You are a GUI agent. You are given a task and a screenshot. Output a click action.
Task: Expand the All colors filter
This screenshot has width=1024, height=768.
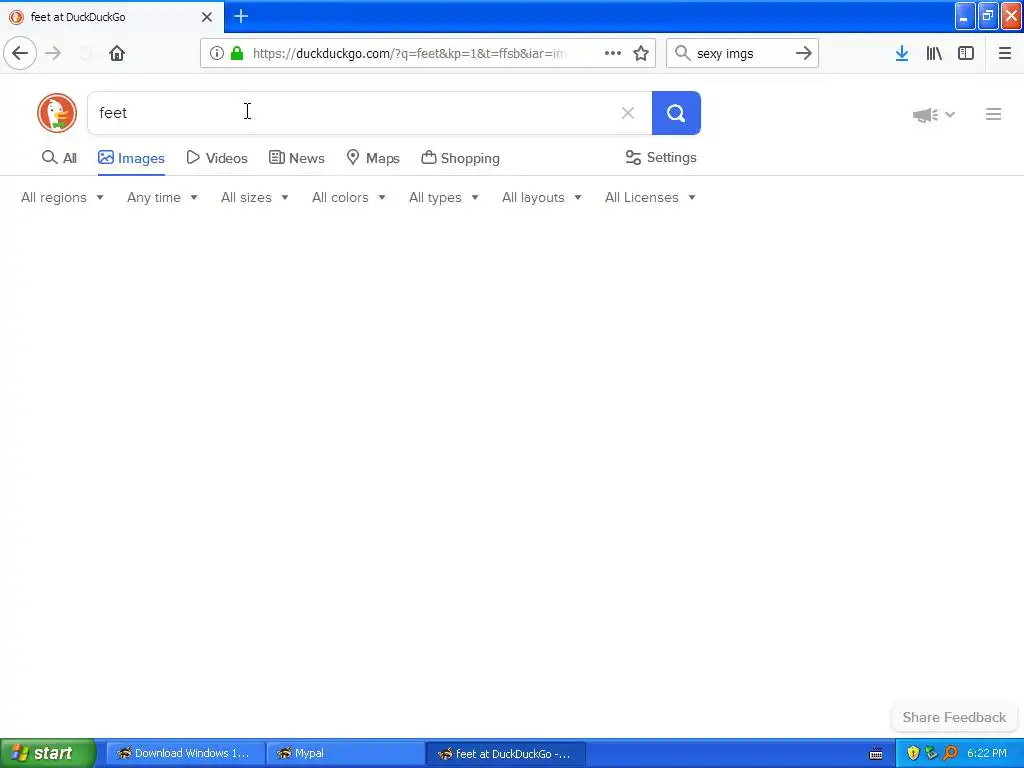(349, 197)
